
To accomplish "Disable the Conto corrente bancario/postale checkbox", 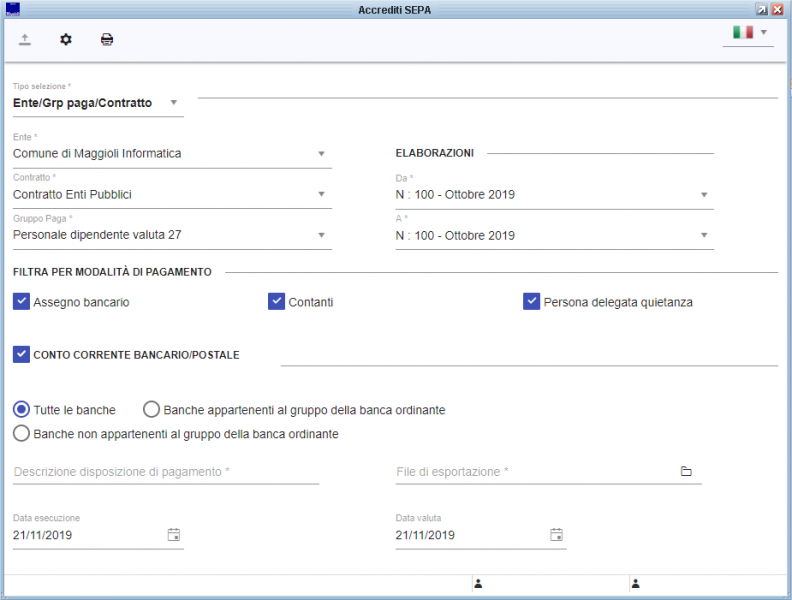I will pos(22,354).
